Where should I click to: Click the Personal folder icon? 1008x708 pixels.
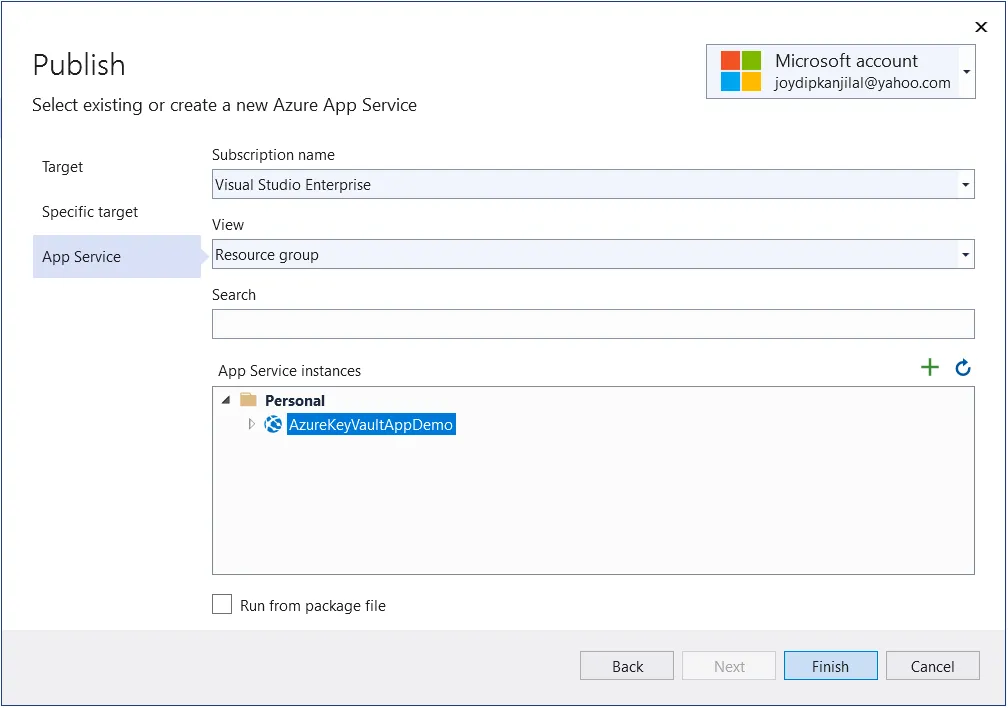249,400
